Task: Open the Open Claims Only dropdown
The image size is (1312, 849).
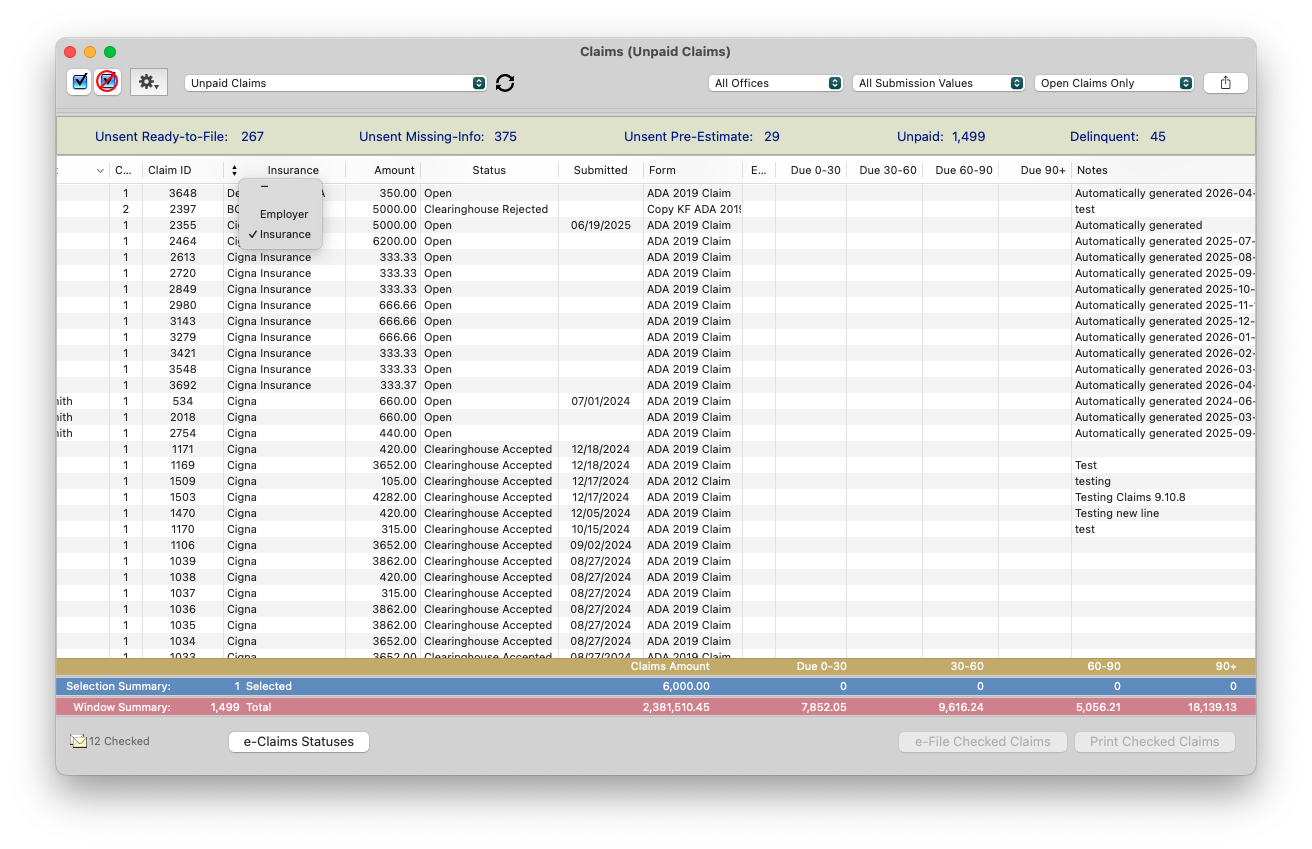Action: pyautogui.click(x=1114, y=83)
